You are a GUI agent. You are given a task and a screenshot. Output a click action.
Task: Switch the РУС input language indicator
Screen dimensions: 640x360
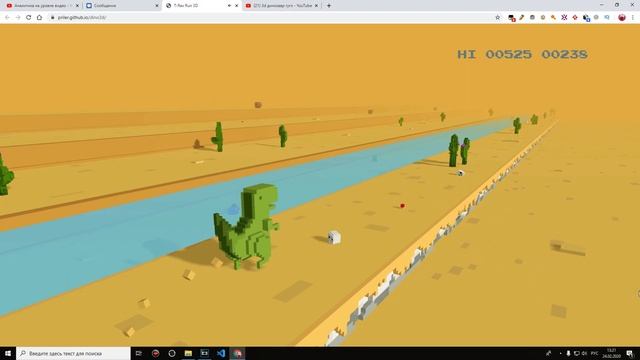click(595, 353)
